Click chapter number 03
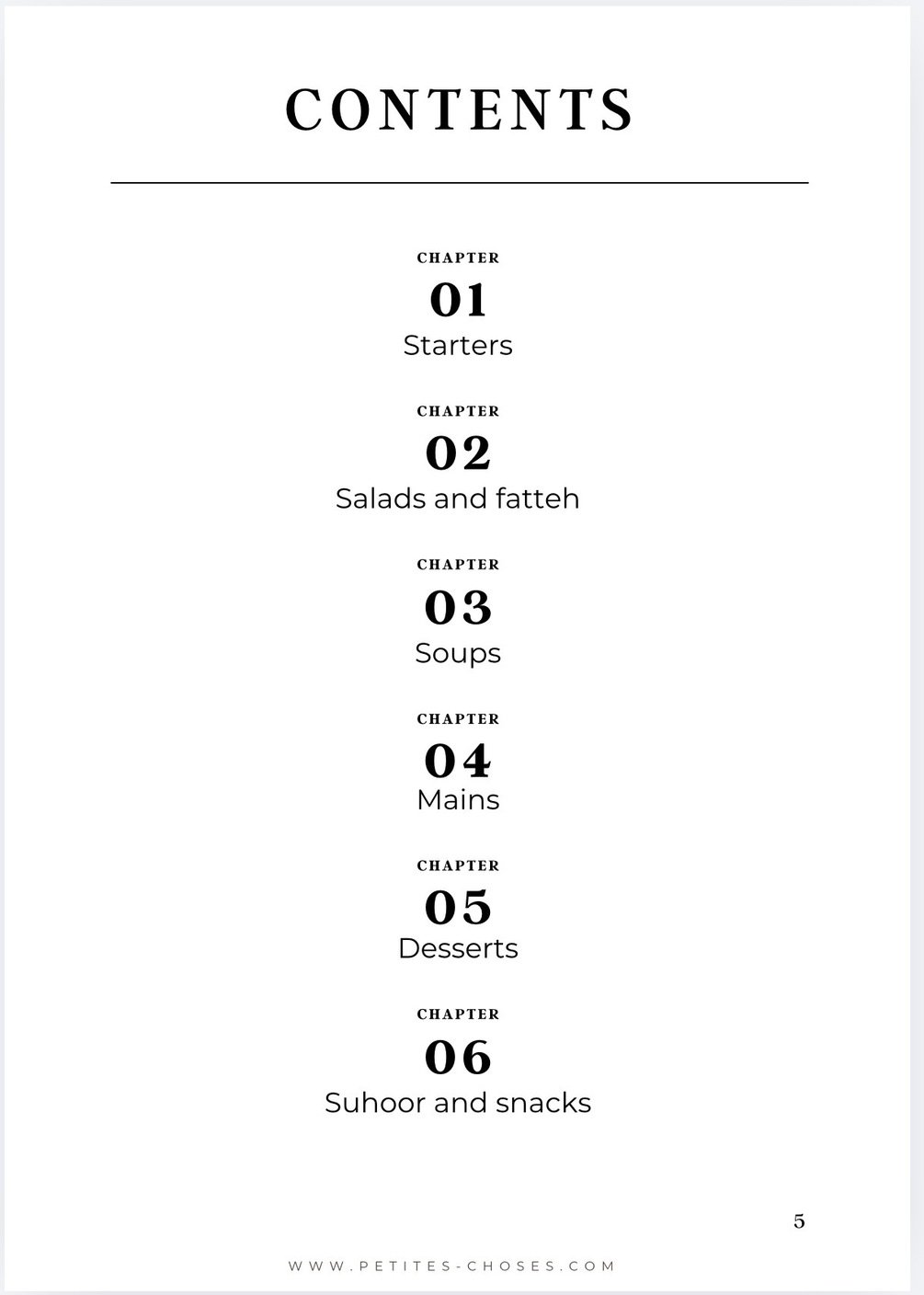This screenshot has width=924, height=1295. [x=458, y=607]
